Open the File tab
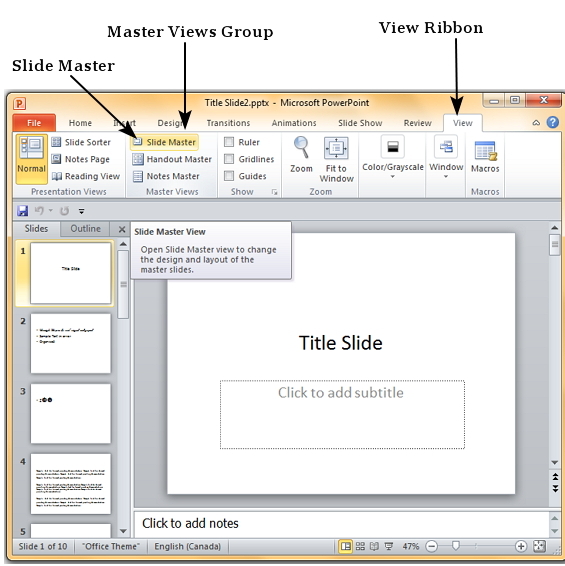Viewport: 565px width, 566px height. coord(34,123)
